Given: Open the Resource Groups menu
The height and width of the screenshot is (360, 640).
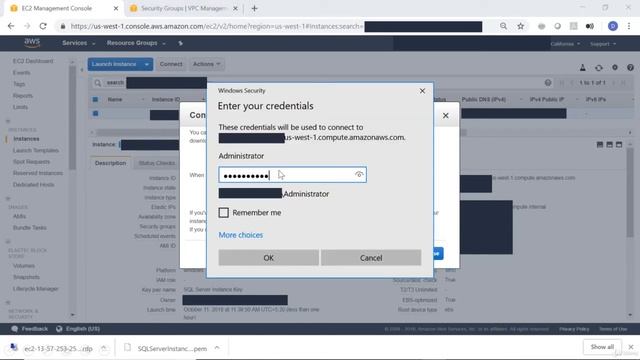Looking at the screenshot, I should pos(136,43).
